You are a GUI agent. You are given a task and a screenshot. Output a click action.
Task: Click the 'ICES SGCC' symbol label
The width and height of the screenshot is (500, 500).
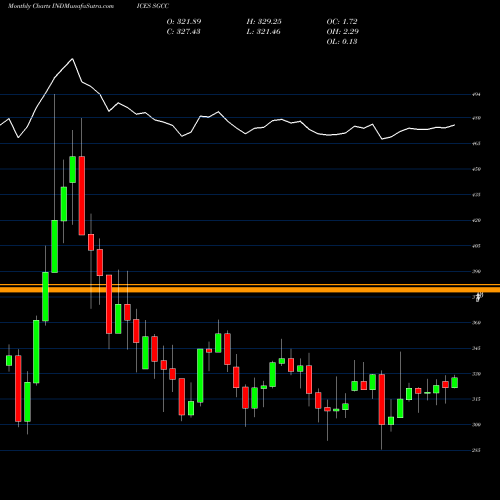click(153, 6)
